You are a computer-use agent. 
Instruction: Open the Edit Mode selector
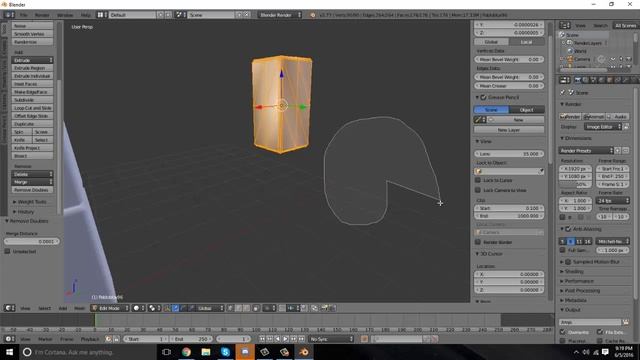[x=110, y=308]
